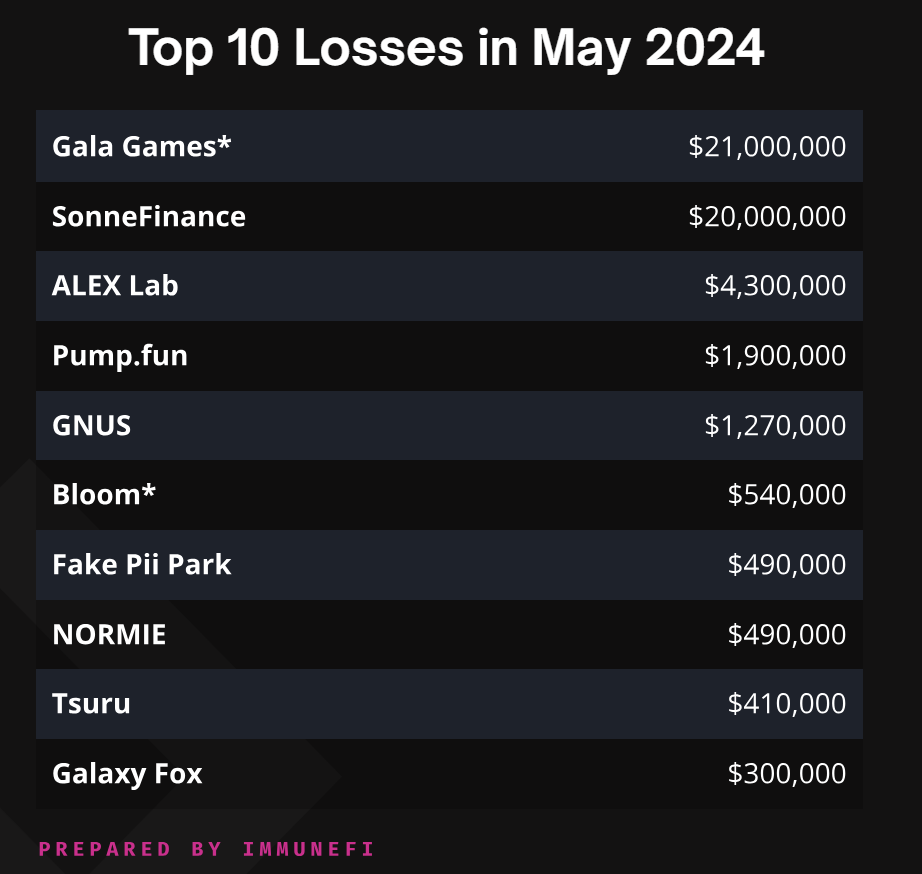This screenshot has height=874, width=922.
Task: Click the $4,300,000 amount
Action: point(775,286)
